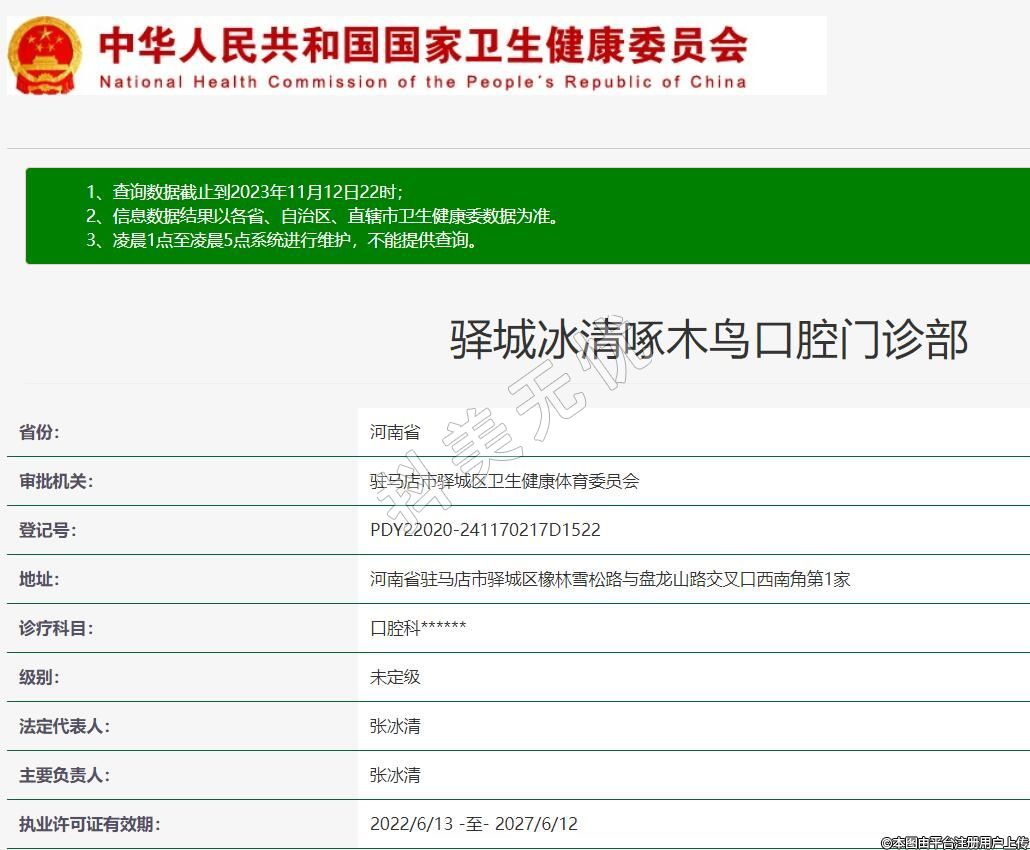Click the 诊疗科目 value 口腔科
Viewport: 1030px width, 850px height.
click(x=418, y=628)
